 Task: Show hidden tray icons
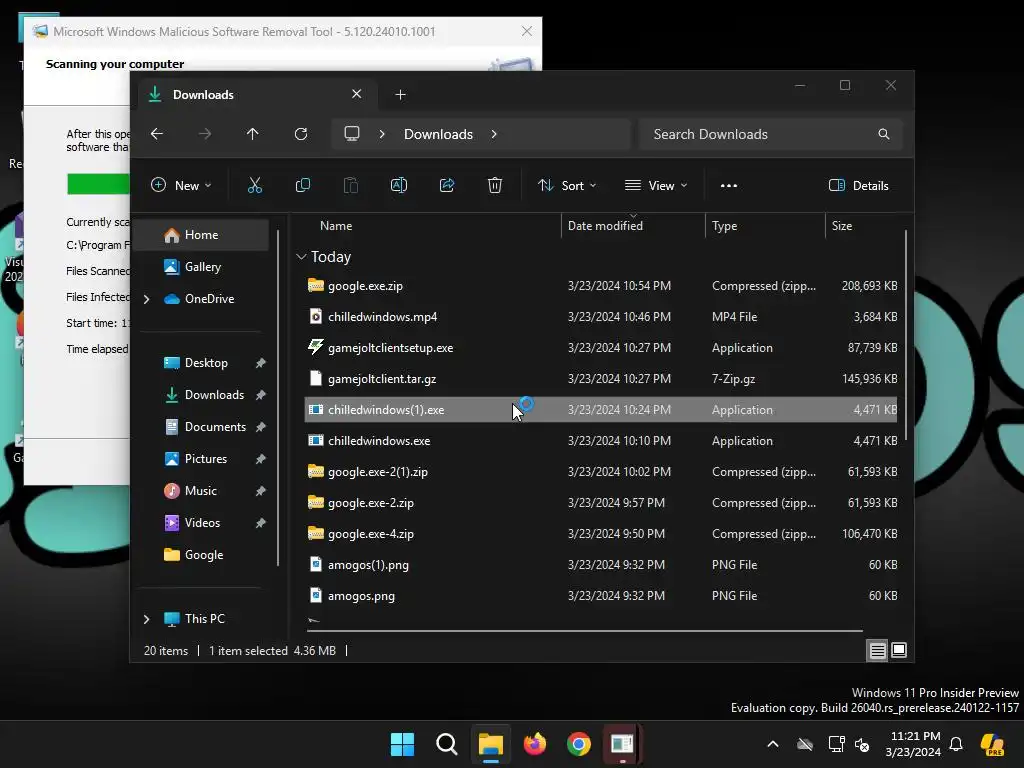pos(773,744)
